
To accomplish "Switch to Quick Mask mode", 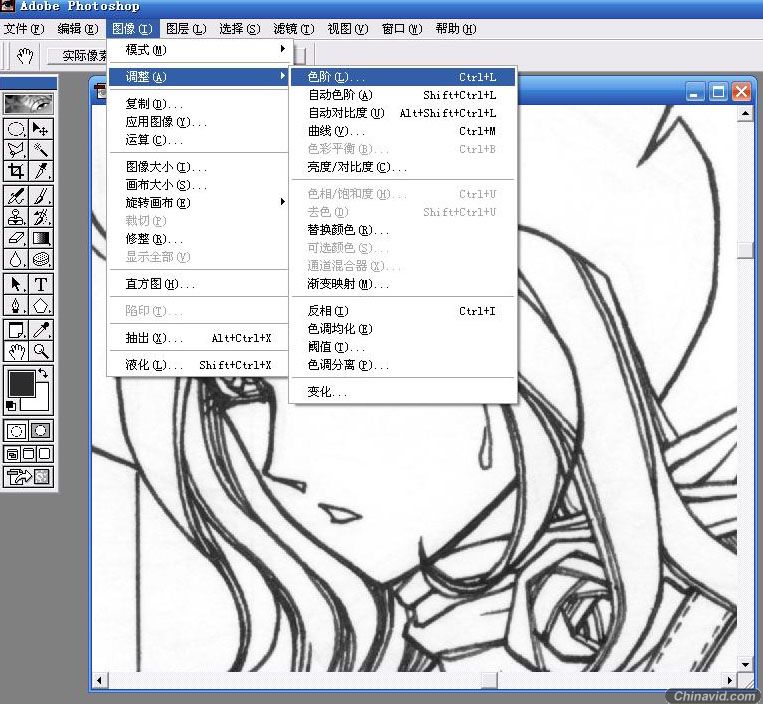I will tap(40, 431).
